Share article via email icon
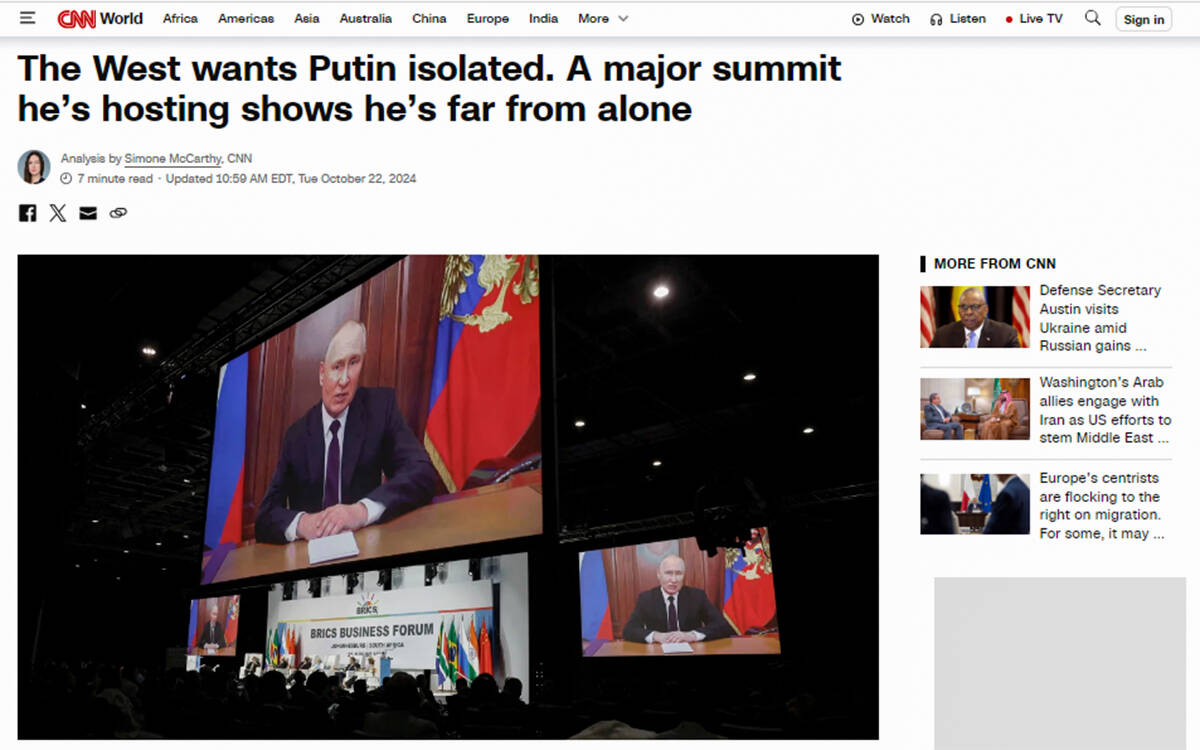Screen dimensions: 1200x750 point(88,213)
